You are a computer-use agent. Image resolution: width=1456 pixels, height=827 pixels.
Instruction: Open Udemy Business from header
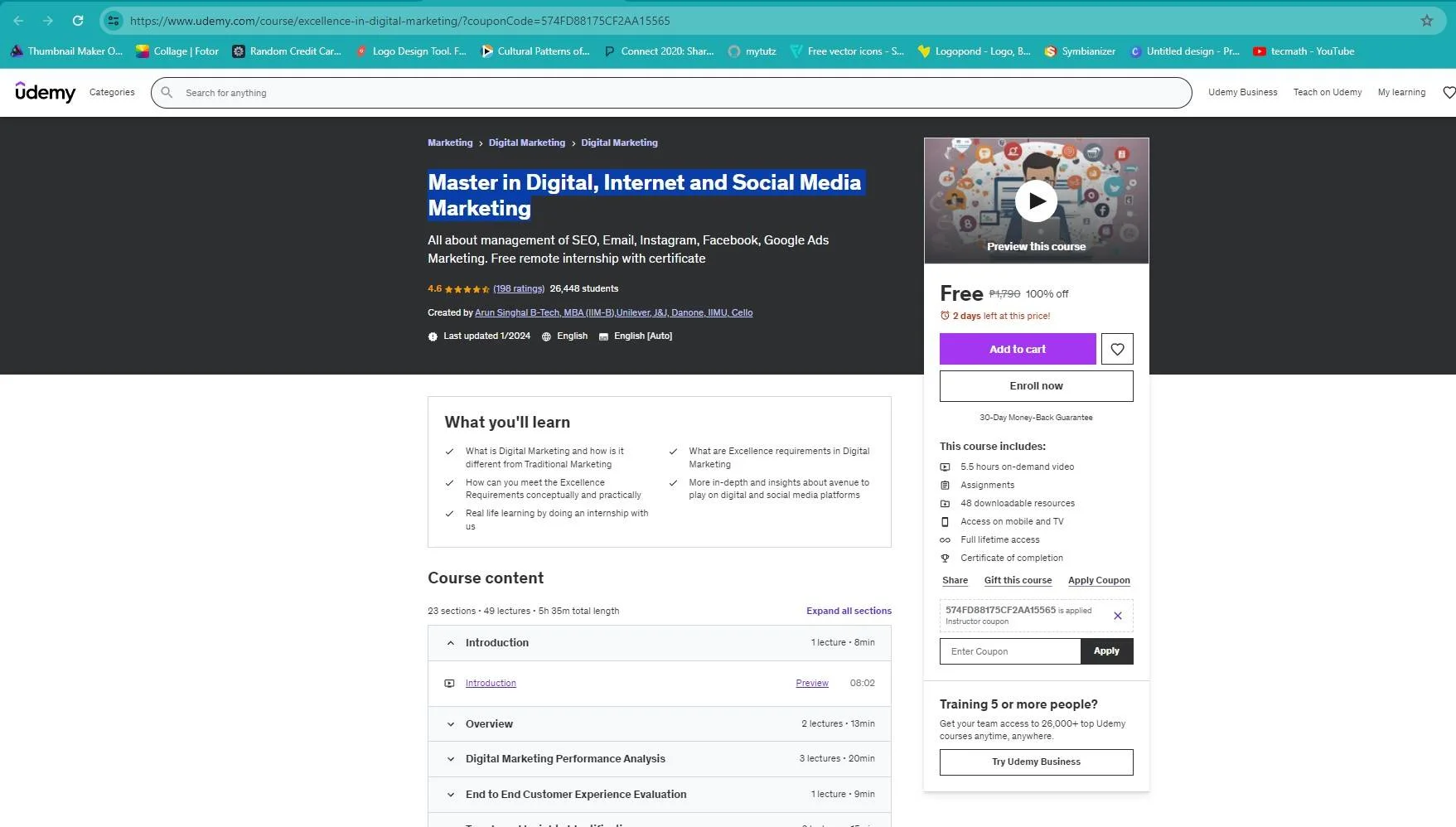click(1242, 93)
